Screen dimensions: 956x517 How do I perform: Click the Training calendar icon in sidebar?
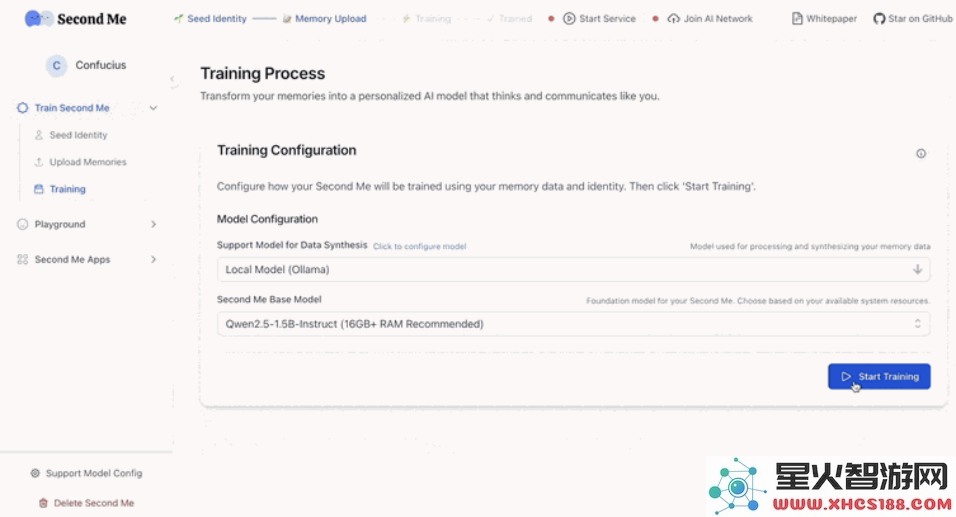tap(39, 189)
